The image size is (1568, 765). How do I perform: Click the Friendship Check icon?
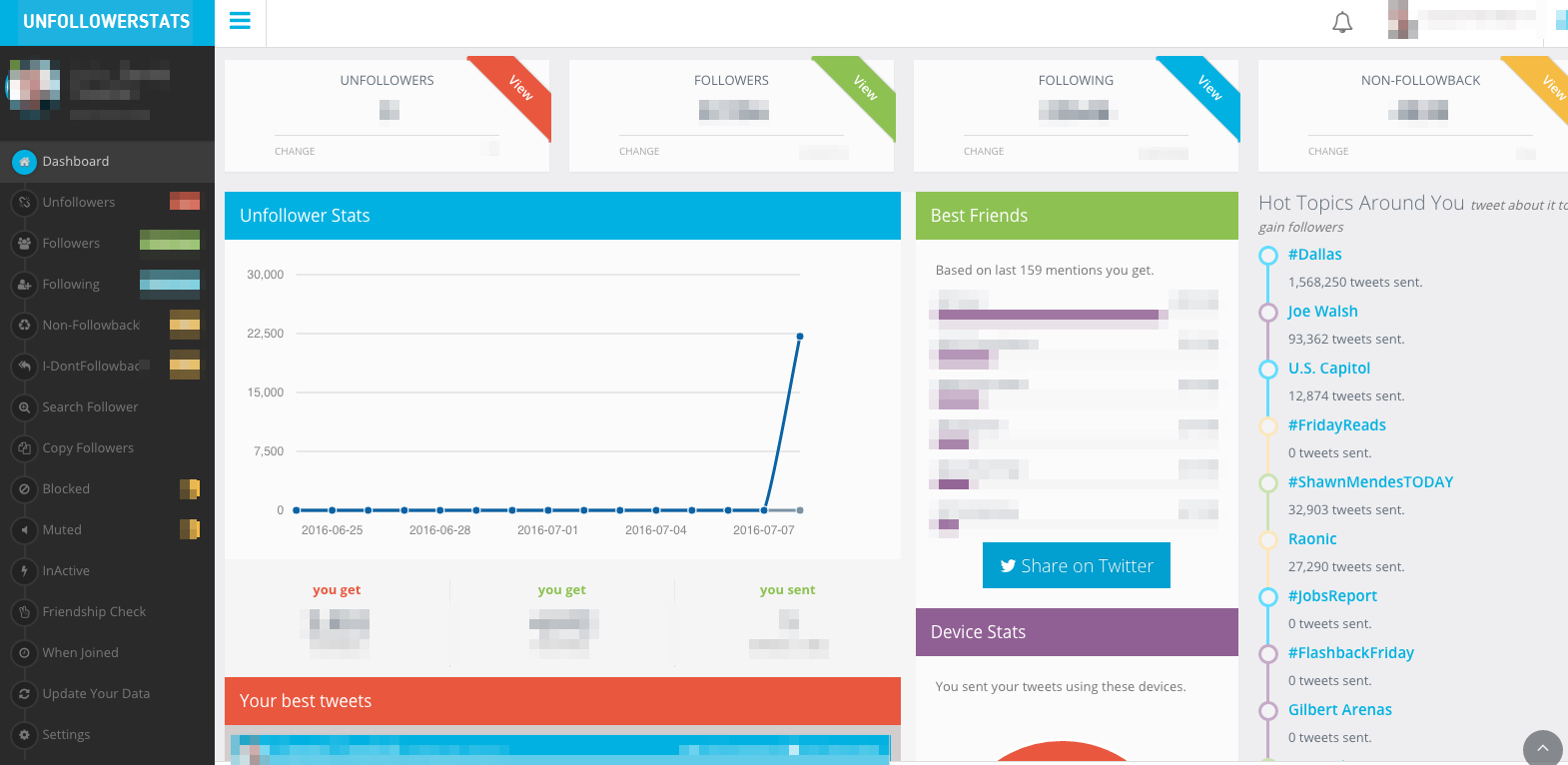(24, 612)
